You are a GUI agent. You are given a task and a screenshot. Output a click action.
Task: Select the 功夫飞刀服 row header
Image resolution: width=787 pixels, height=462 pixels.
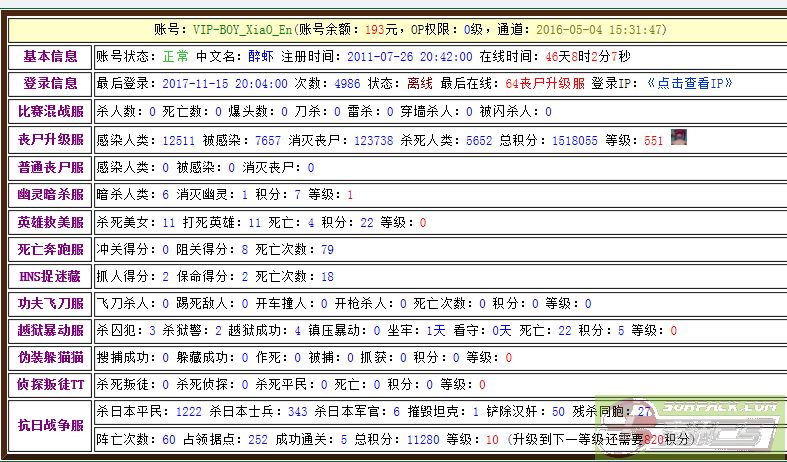(x=50, y=304)
